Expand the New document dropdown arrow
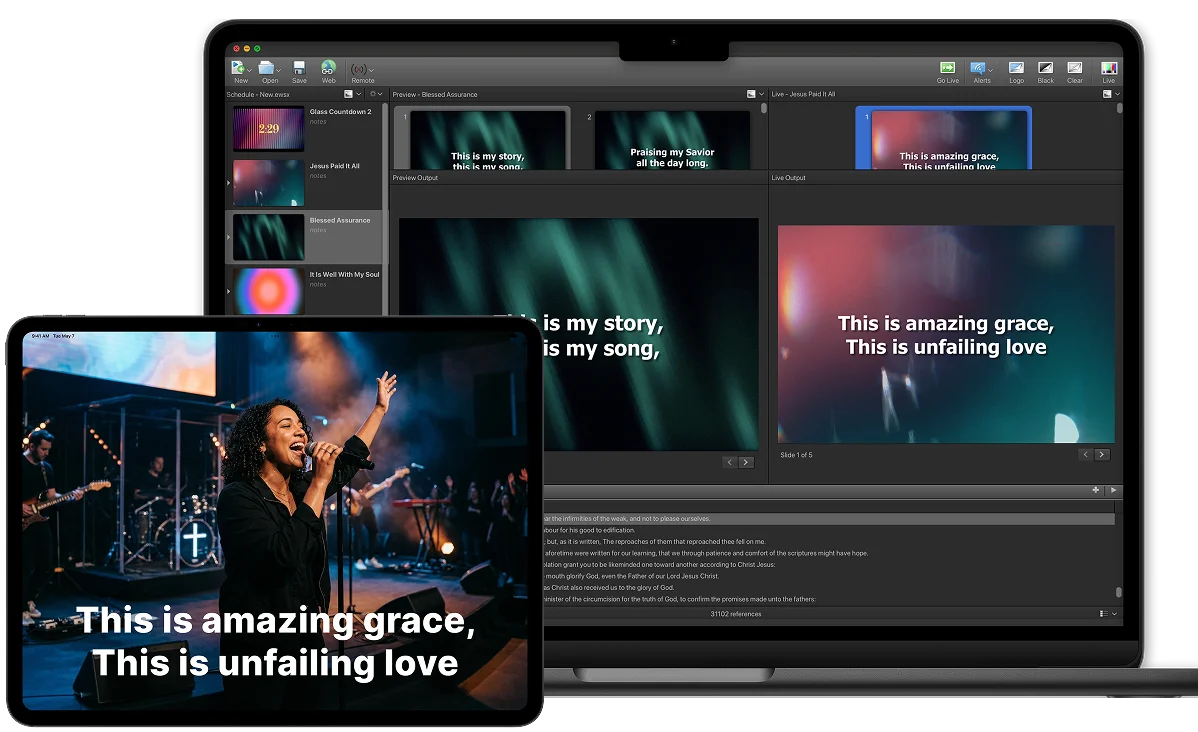The height and width of the screenshot is (732, 1198). click(x=252, y=70)
